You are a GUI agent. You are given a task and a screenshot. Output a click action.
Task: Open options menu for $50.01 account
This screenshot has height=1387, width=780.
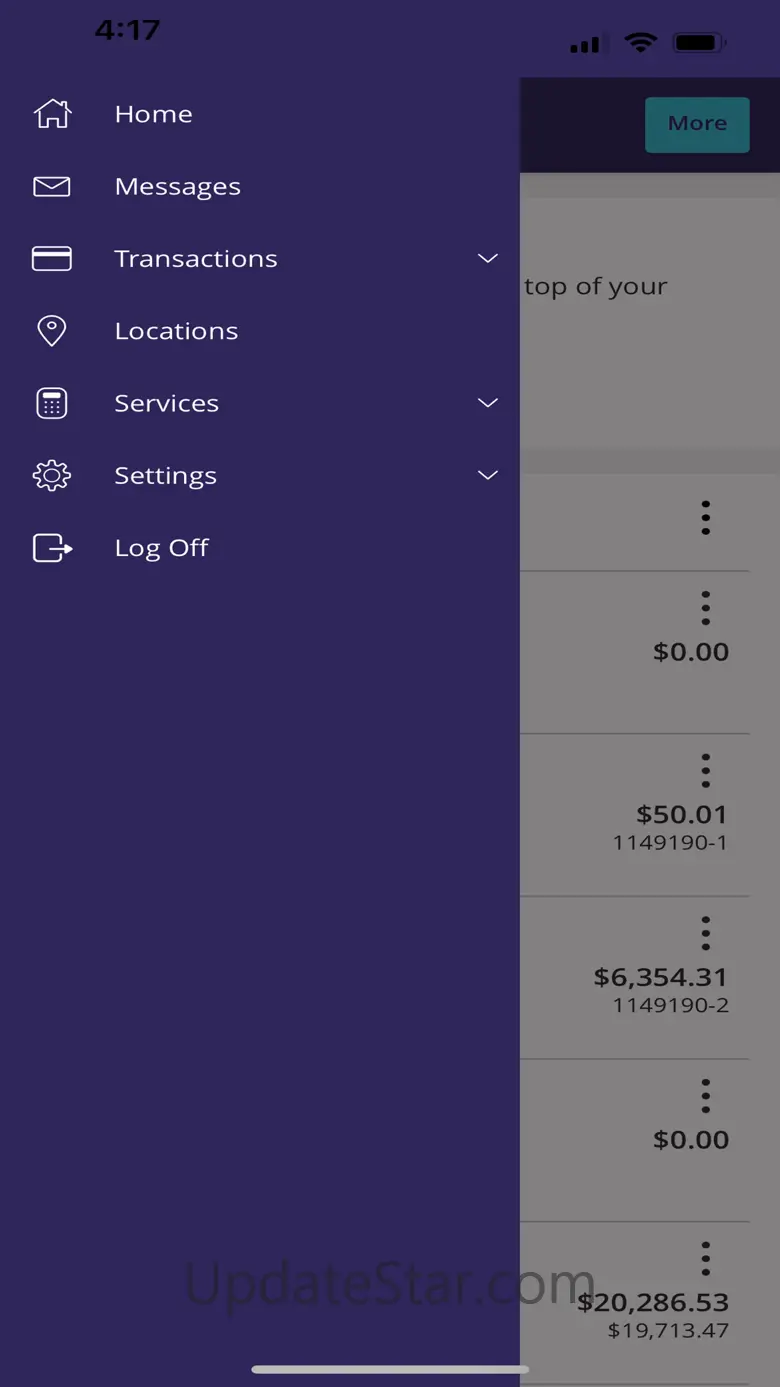tap(705, 771)
